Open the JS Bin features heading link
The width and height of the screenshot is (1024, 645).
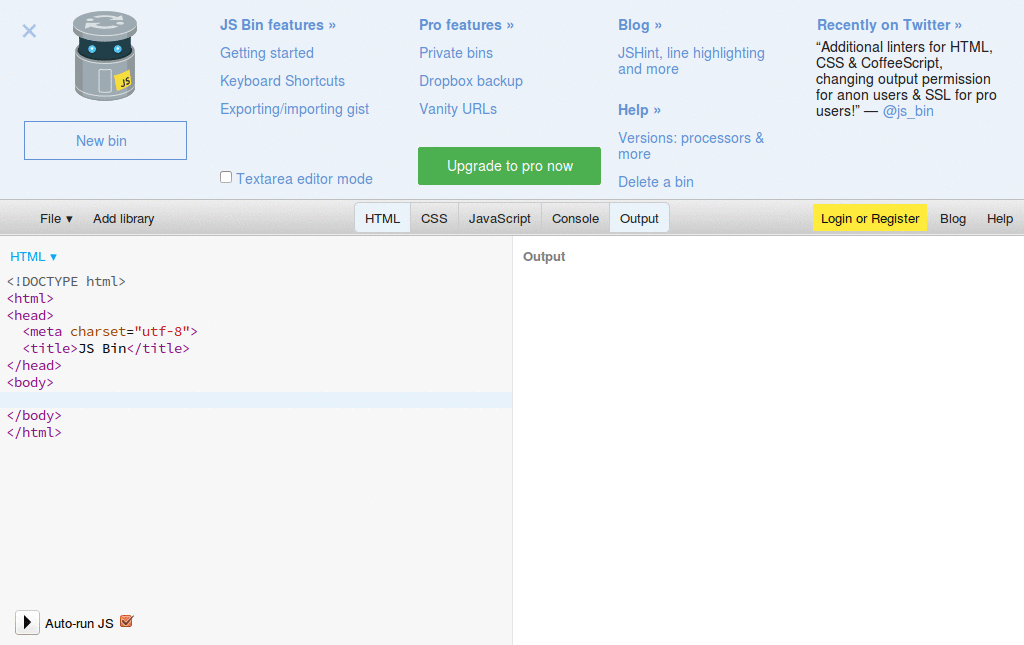[x=278, y=25]
